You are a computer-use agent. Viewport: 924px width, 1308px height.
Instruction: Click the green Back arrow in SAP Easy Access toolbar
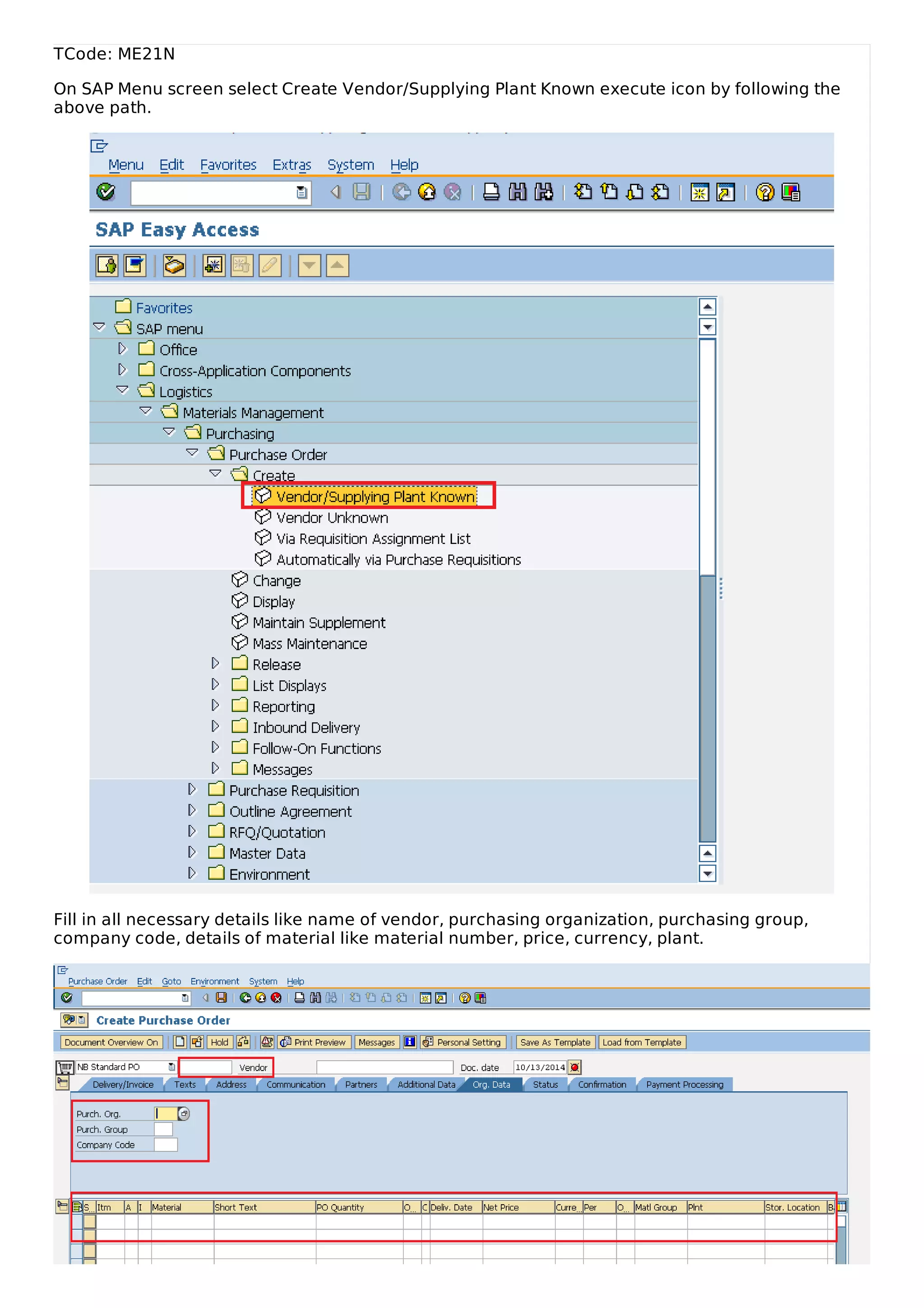[x=402, y=192]
